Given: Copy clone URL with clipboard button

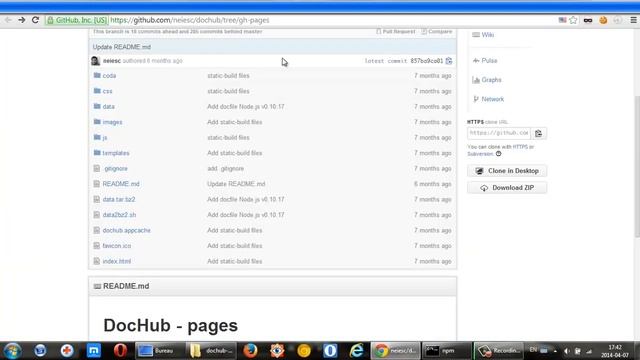Looking at the screenshot, I should pos(538,133).
